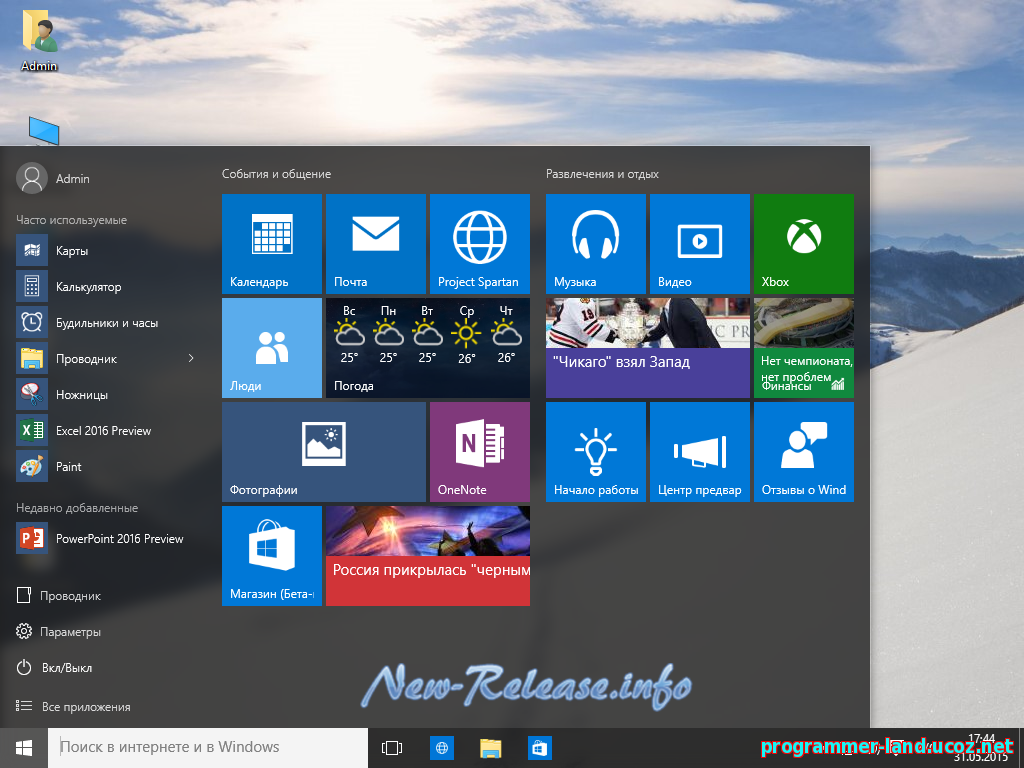1024x768 pixels.
Task: Launch the Ножницы snipping tool
Action: (106, 394)
